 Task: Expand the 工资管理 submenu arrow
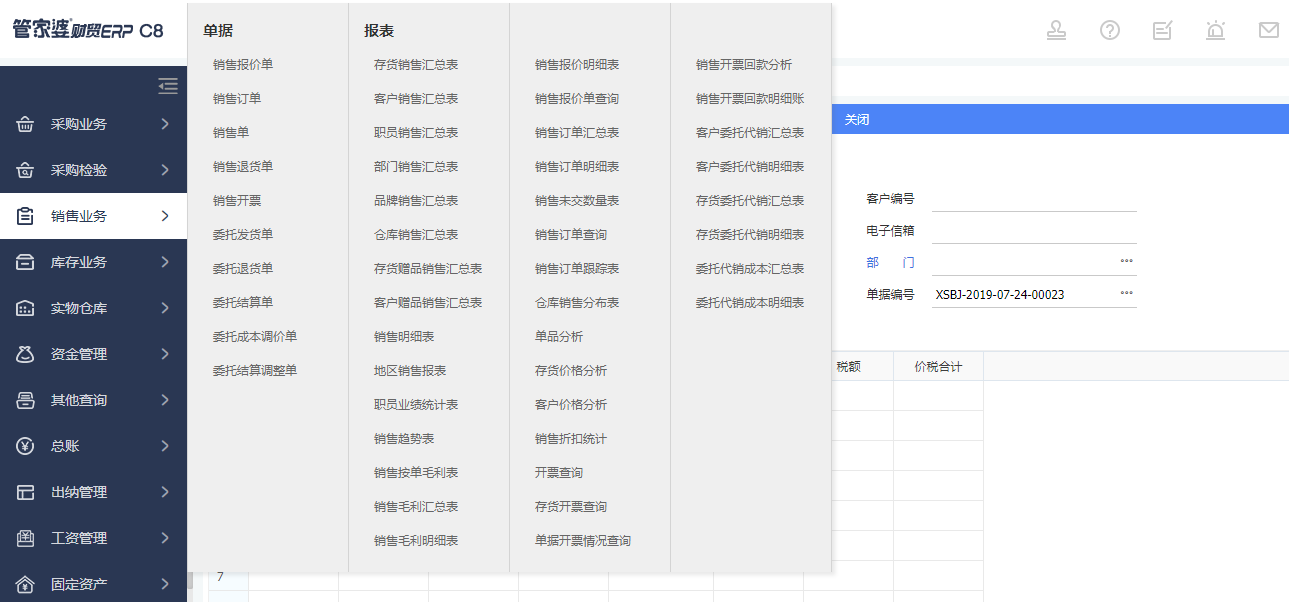coord(165,538)
